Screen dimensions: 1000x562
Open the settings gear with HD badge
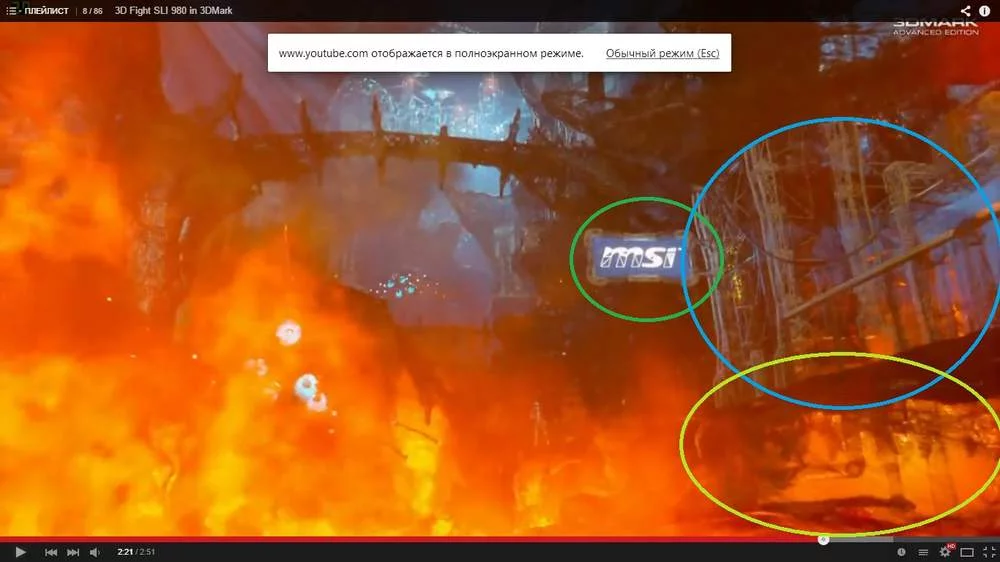[x=946, y=551]
